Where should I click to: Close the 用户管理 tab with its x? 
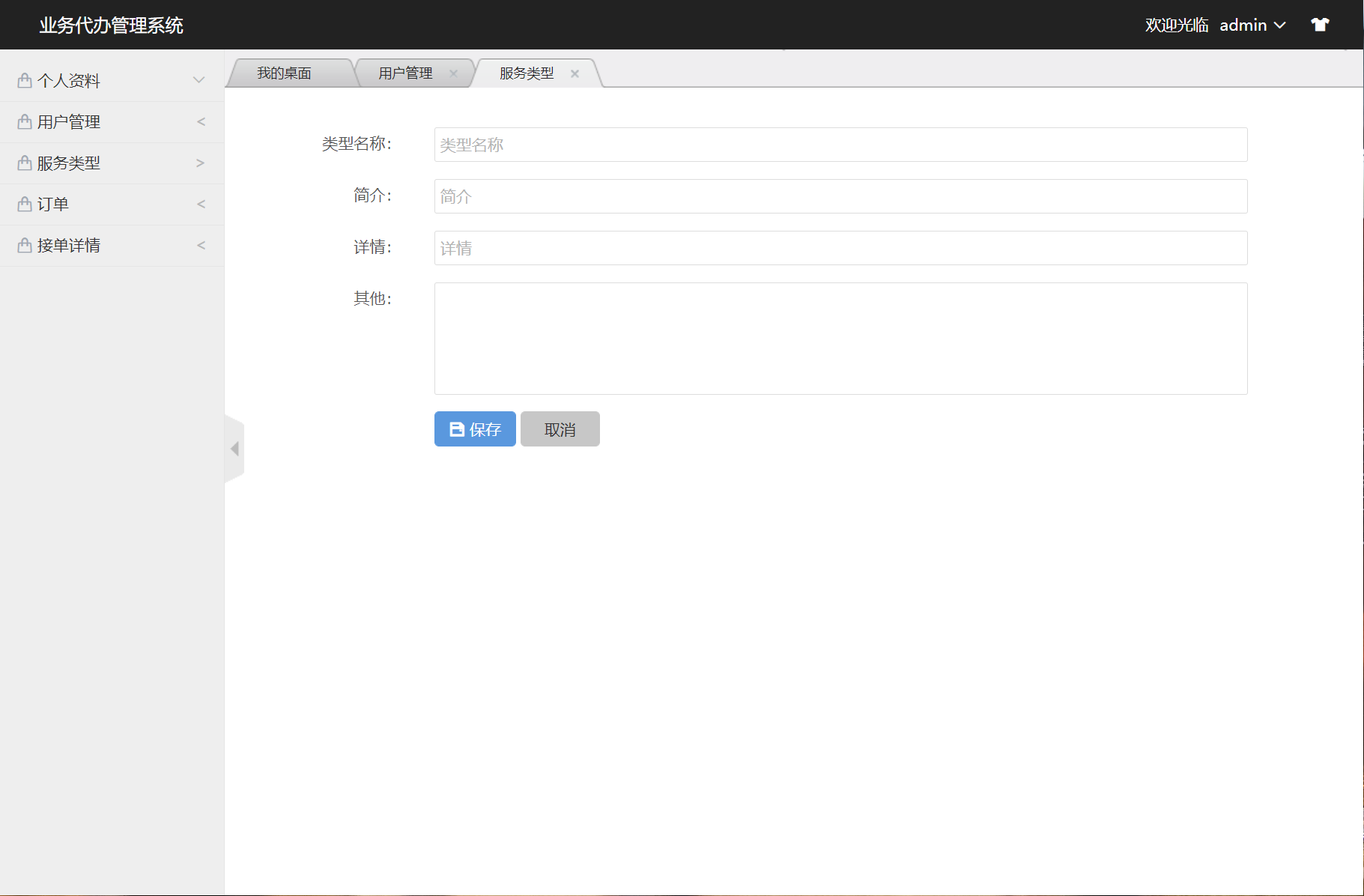coord(454,73)
